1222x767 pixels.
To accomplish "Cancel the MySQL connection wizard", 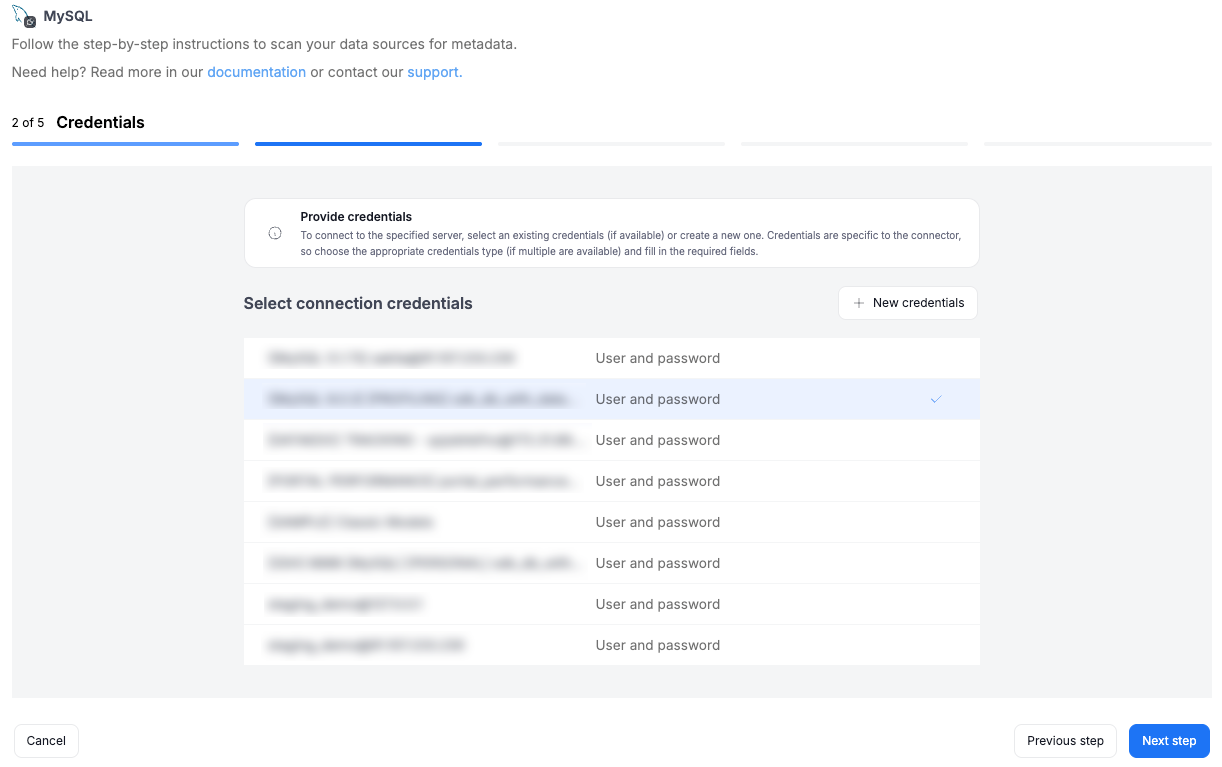I will [46, 741].
